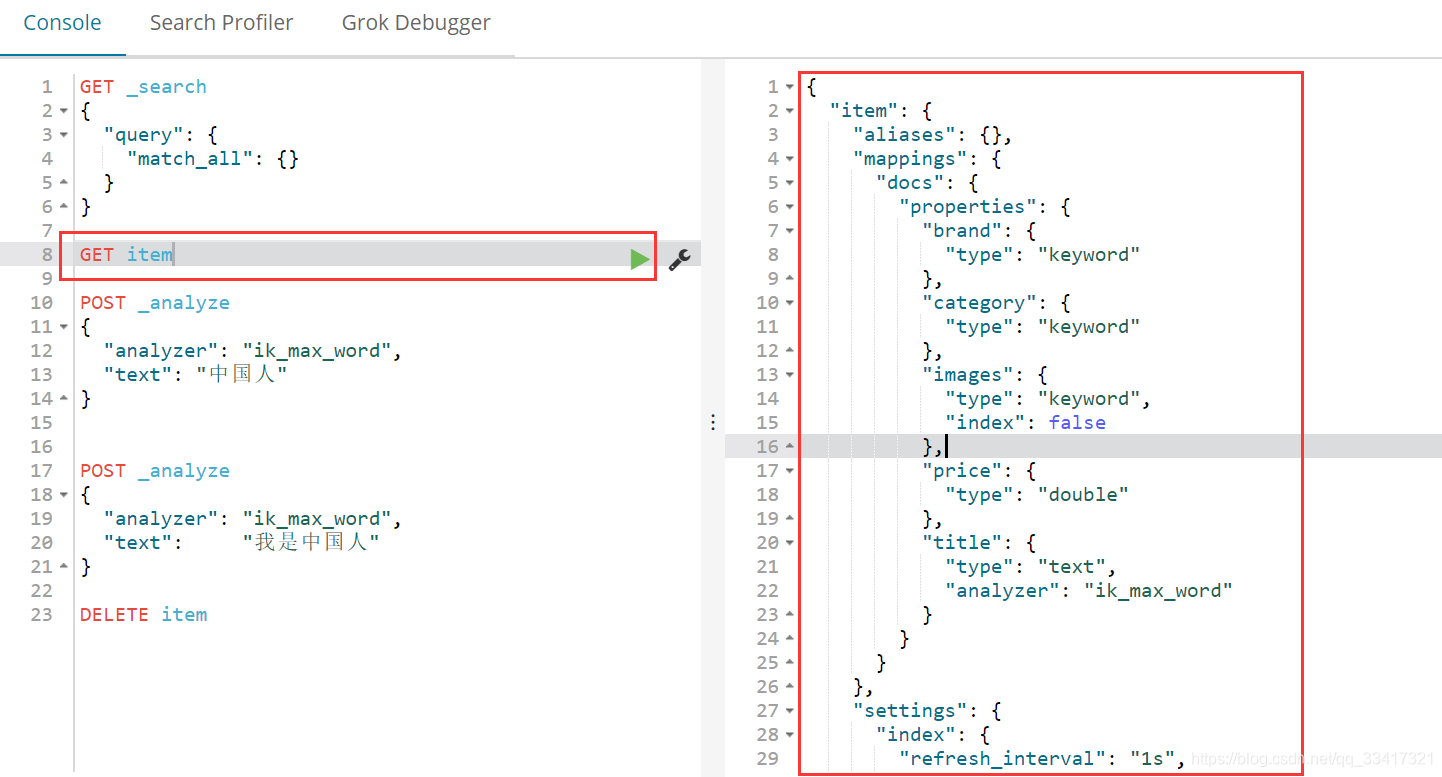Click the "refresh_interval": "1s" response line
This screenshot has width=1442, height=777.
click(1042, 759)
